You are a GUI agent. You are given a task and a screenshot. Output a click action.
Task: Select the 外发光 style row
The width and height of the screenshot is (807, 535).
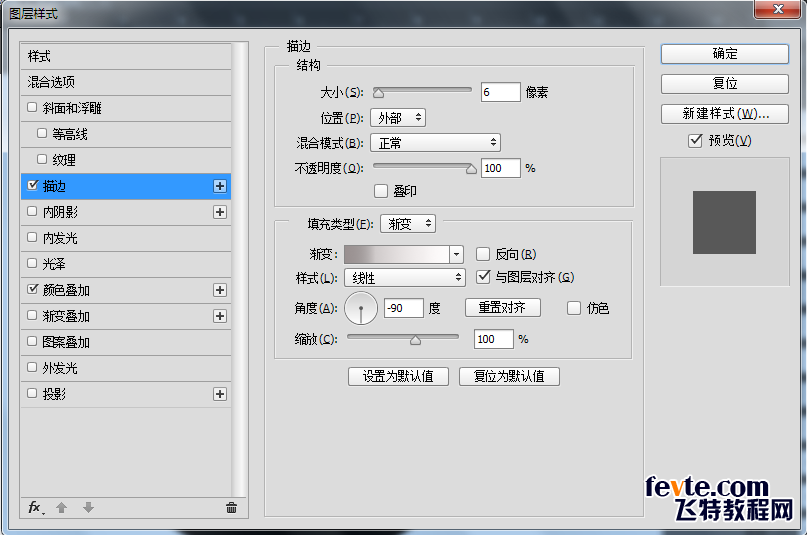pyautogui.click(x=126, y=368)
